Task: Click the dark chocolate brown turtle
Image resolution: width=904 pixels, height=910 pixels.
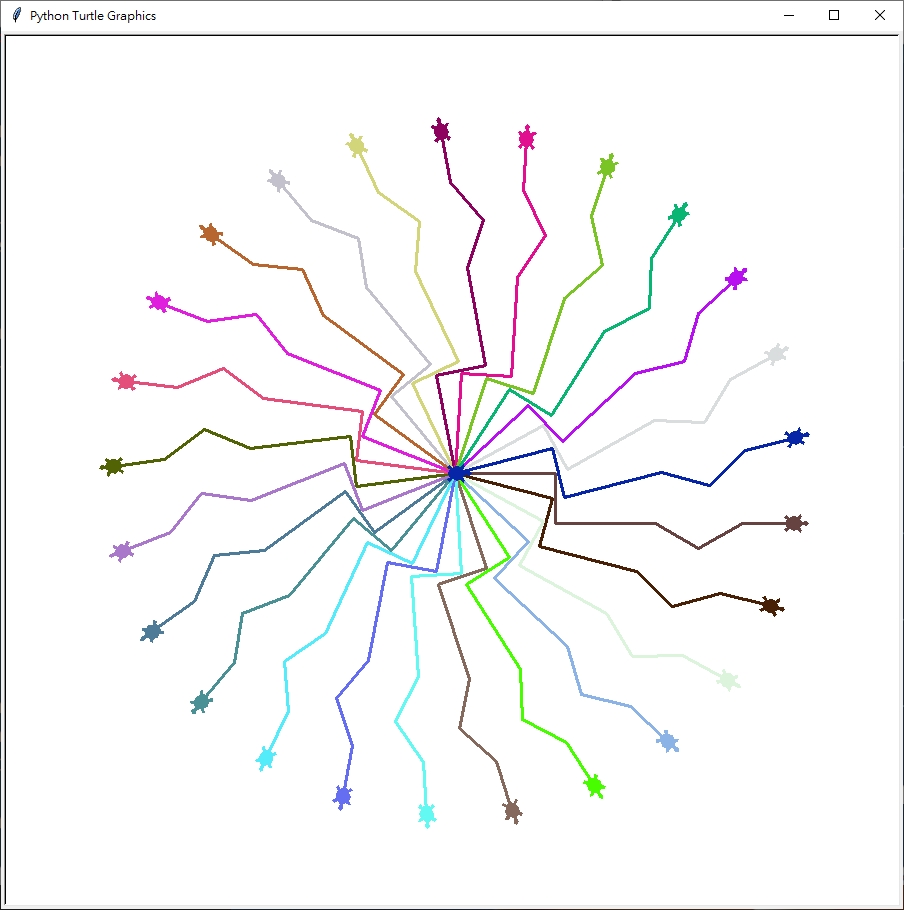Action: 770,605
